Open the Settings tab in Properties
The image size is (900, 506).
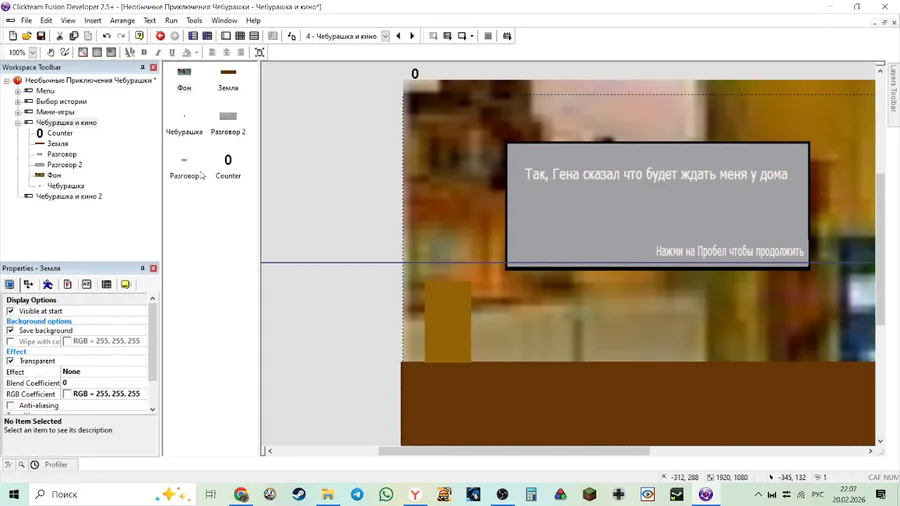coord(10,285)
